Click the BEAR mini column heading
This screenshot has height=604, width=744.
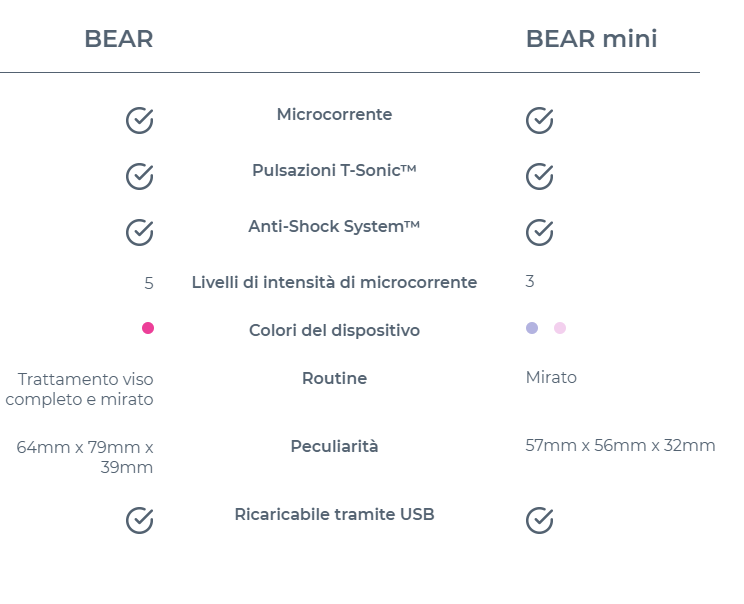[591, 39]
